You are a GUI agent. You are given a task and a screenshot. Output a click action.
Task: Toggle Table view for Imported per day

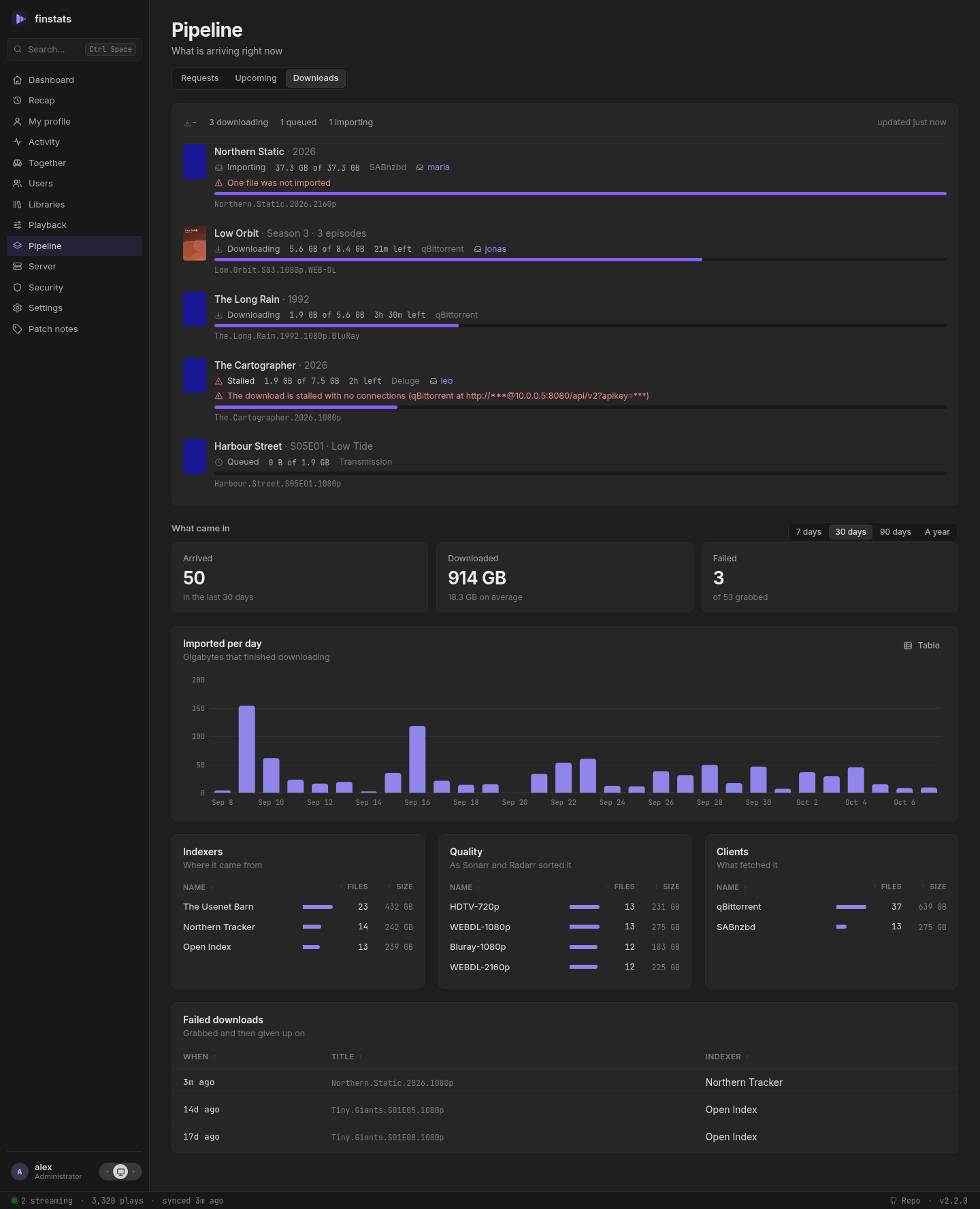tap(921, 646)
